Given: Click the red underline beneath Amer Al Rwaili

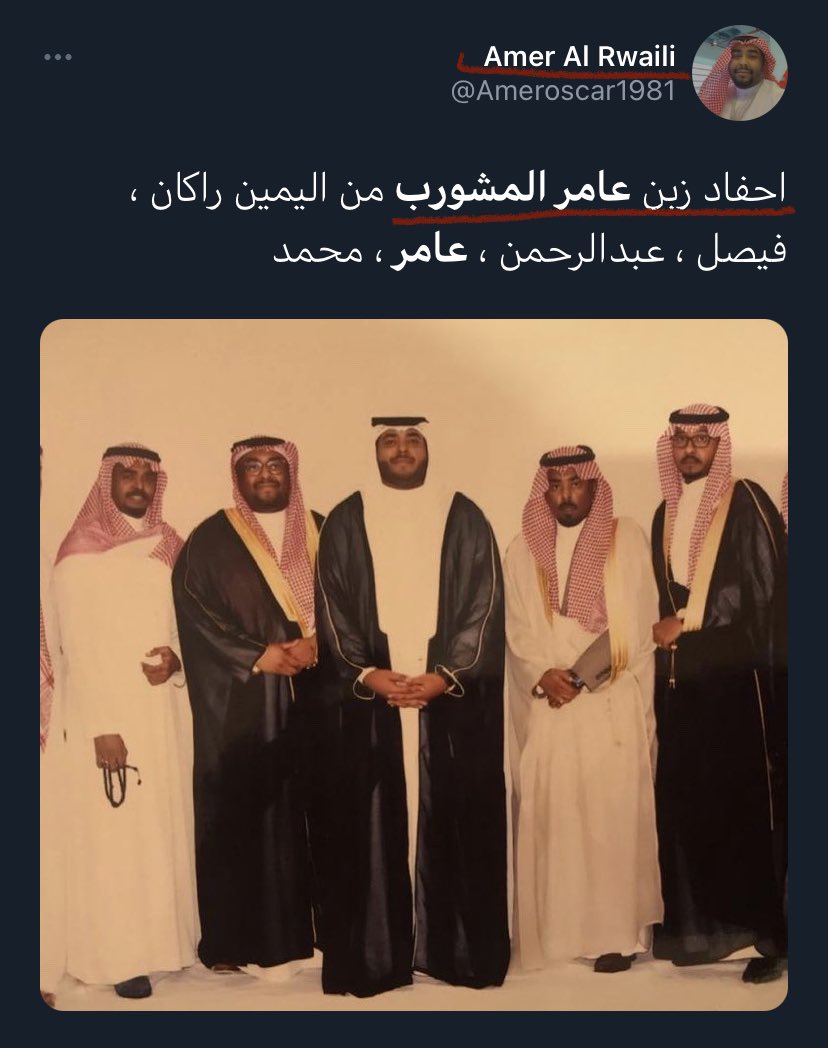Looking at the screenshot, I should click(x=573, y=71).
